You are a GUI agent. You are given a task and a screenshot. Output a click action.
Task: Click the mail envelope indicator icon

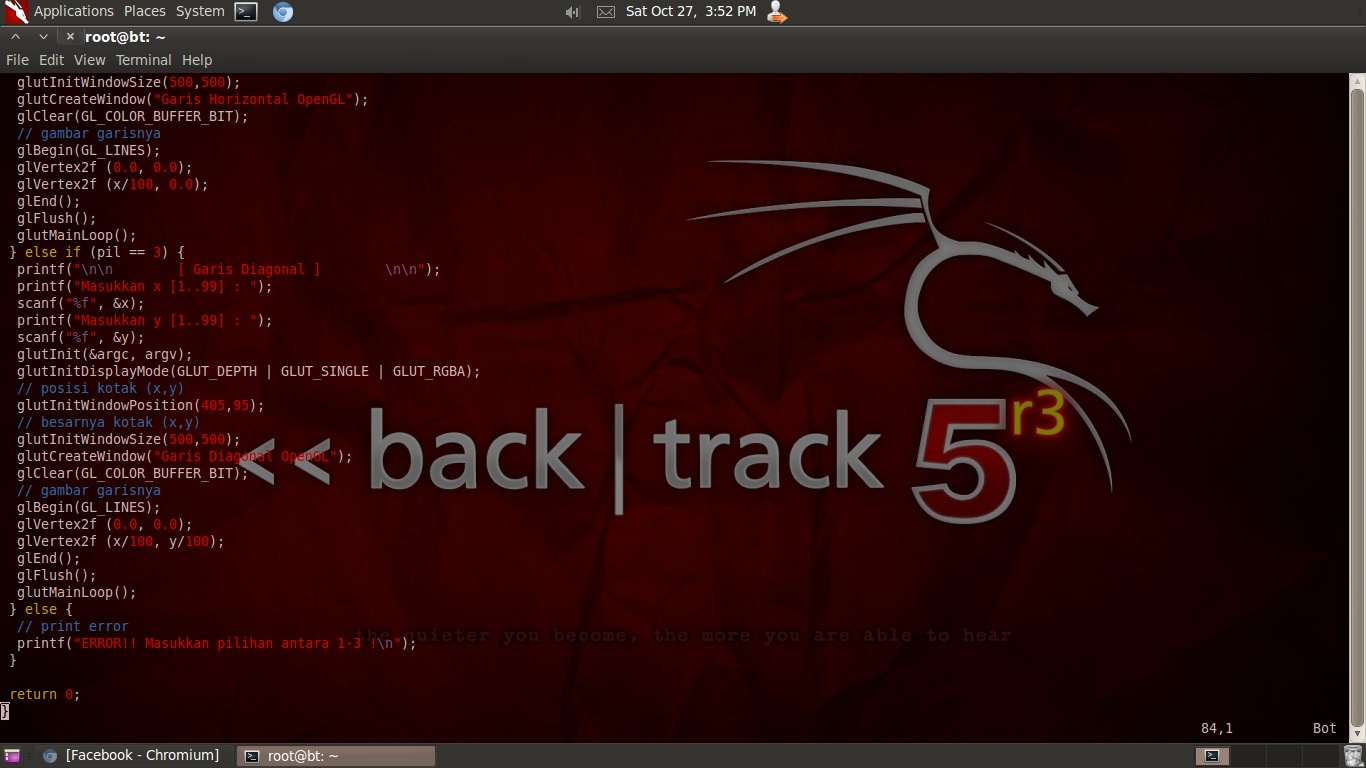click(x=606, y=12)
